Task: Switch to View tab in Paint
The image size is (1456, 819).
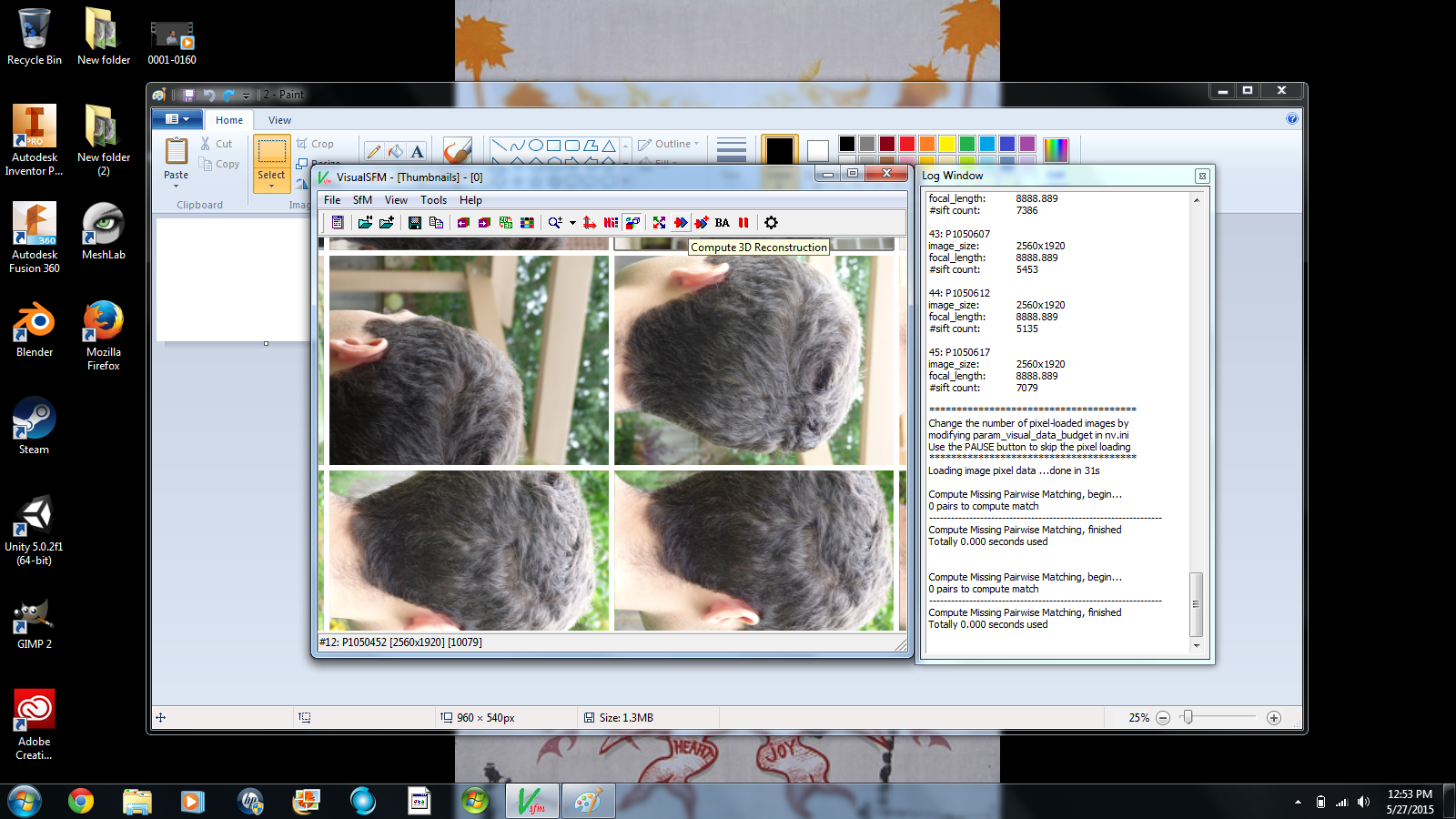Action: pos(279,120)
